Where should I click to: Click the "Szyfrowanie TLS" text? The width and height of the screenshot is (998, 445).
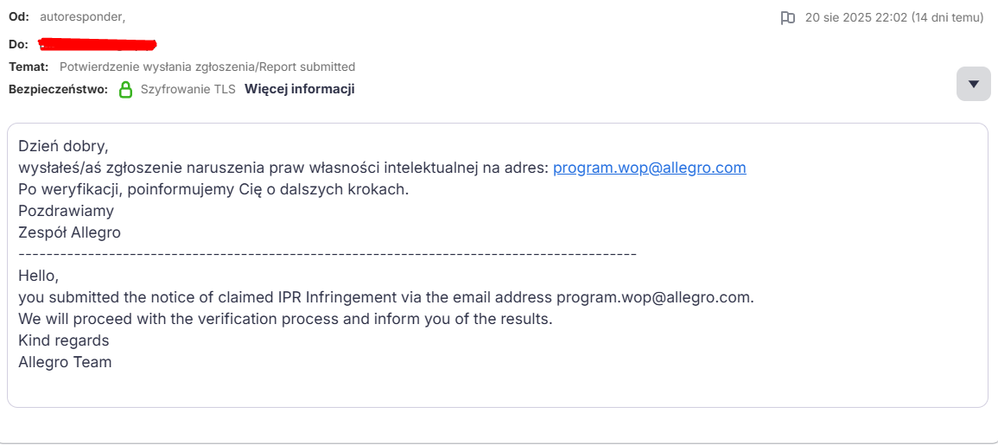point(188,89)
